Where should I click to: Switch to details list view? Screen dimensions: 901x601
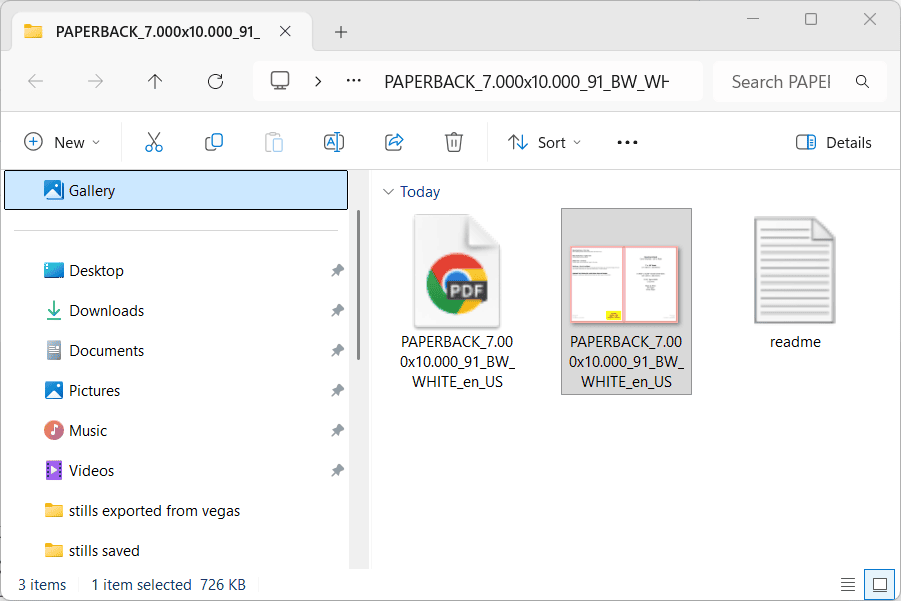click(x=848, y=585)
